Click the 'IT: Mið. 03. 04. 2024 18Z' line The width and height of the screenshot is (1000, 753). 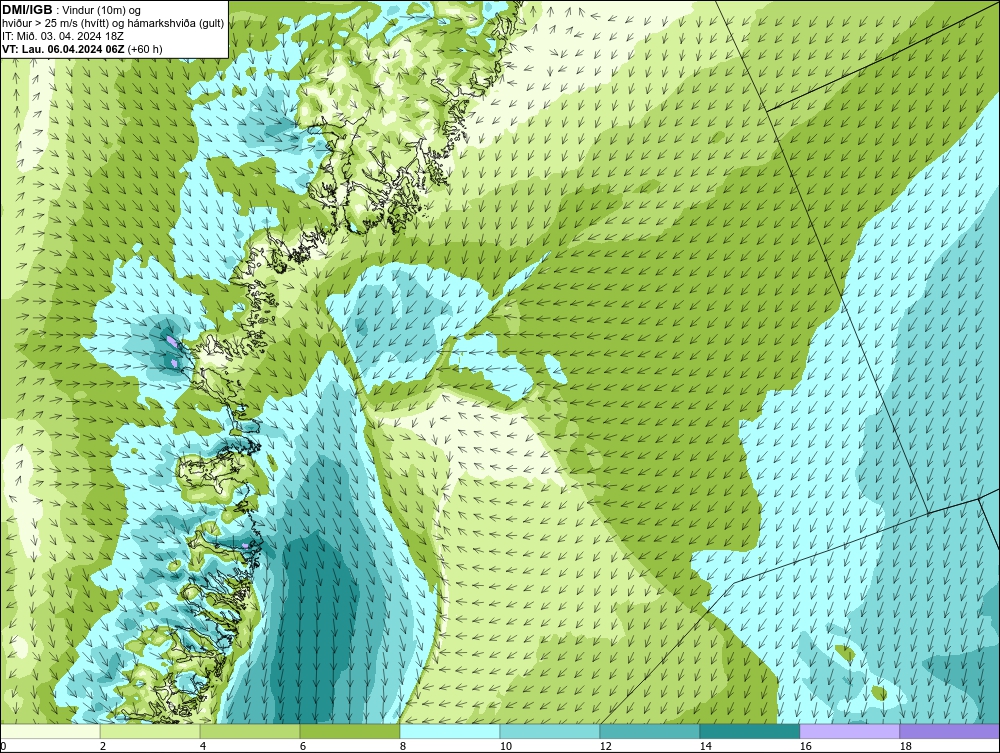coord(63,36)
